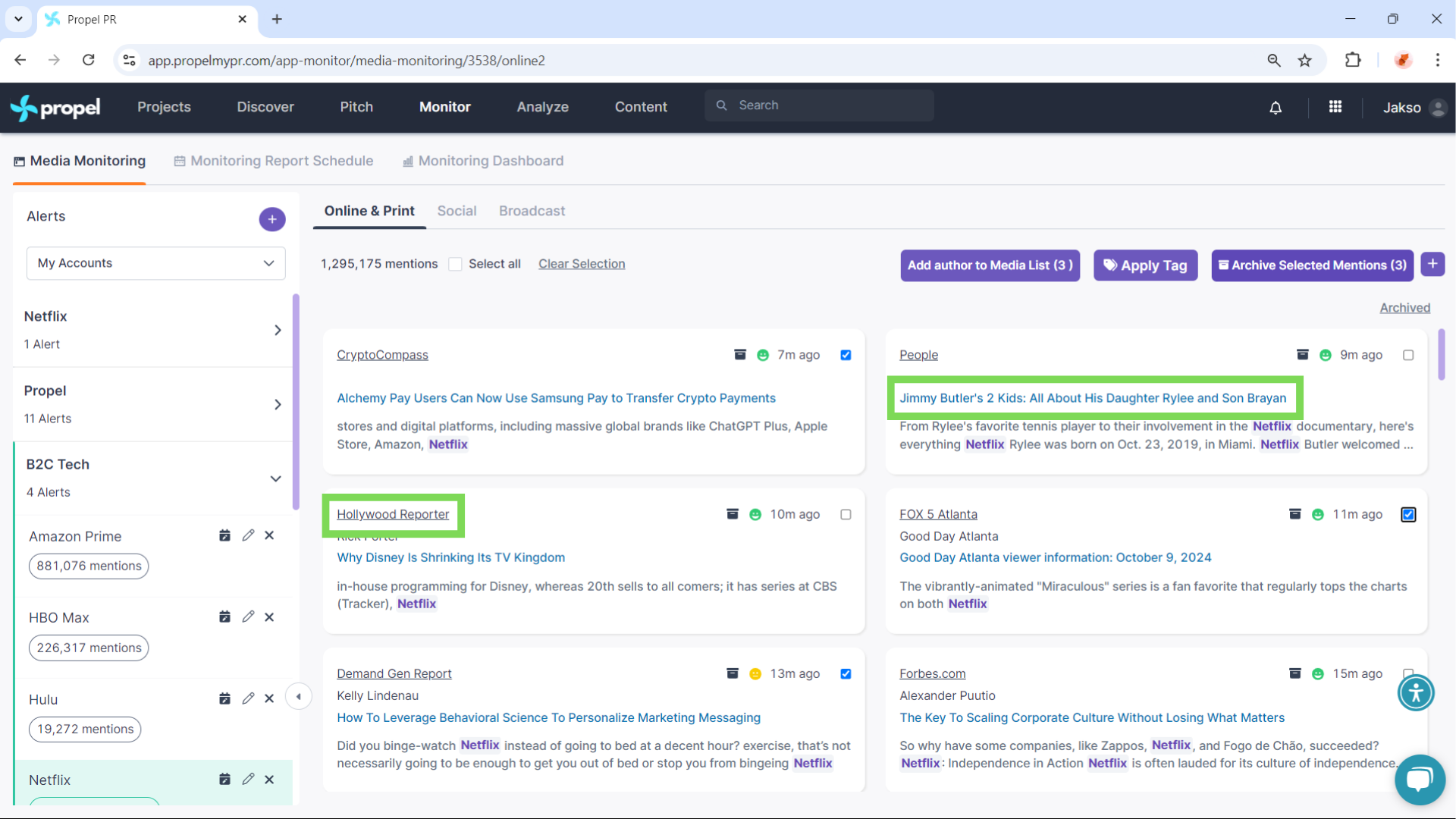
Task: Archive the FOX 5 Atlanta mention icon
Action: [1295, 513]
